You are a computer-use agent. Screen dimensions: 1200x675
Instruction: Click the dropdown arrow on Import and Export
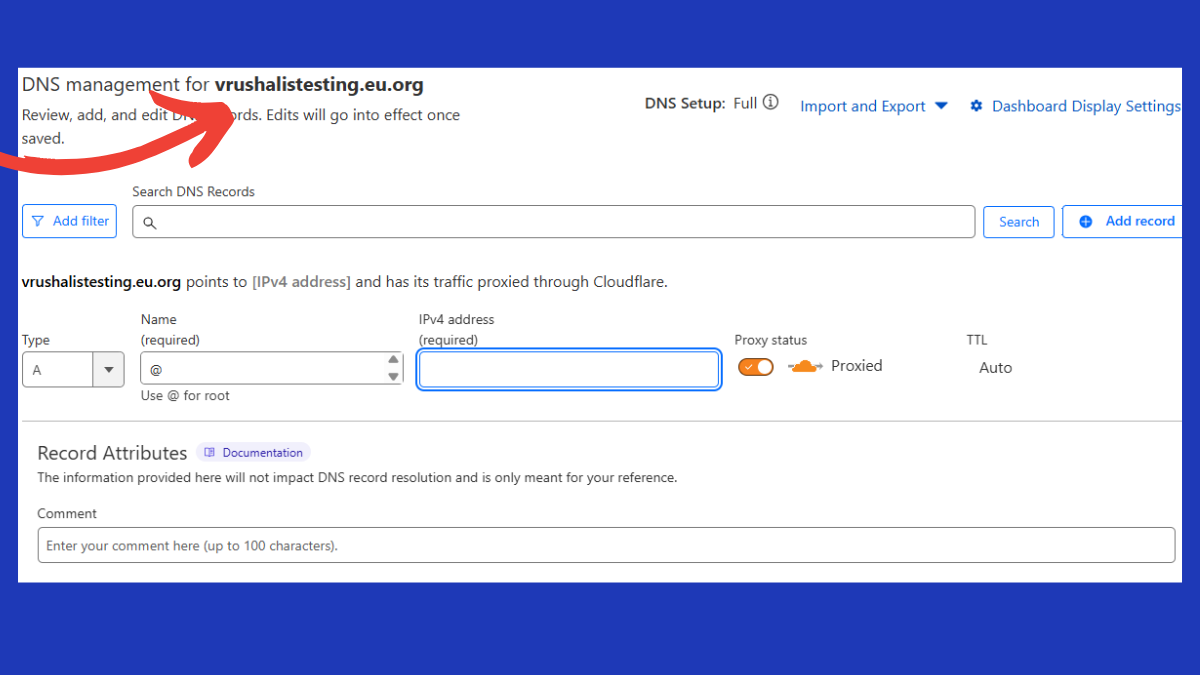pyautogui.click(x=940, y=106)
